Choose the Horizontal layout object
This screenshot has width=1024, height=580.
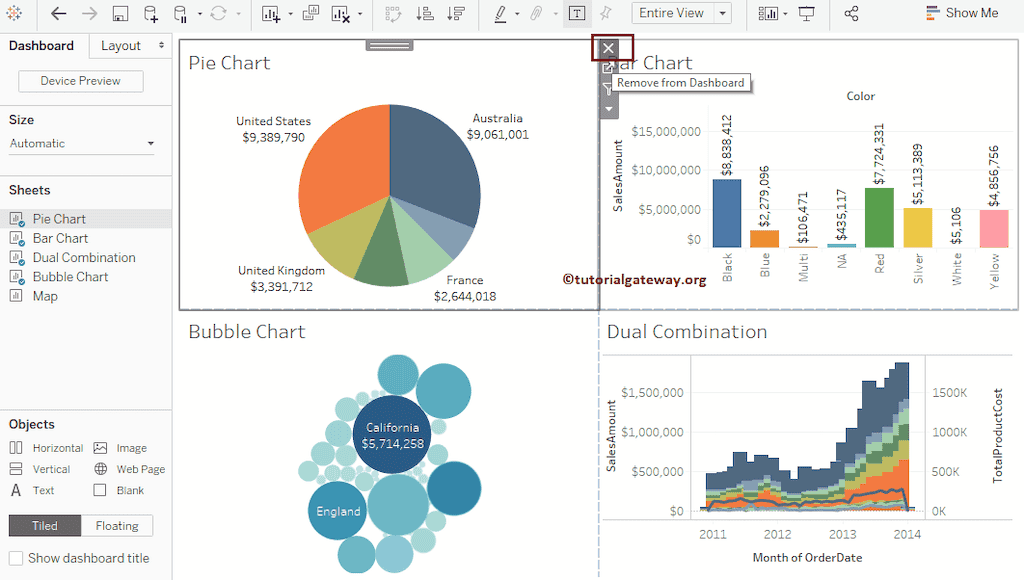pos(46,448)
